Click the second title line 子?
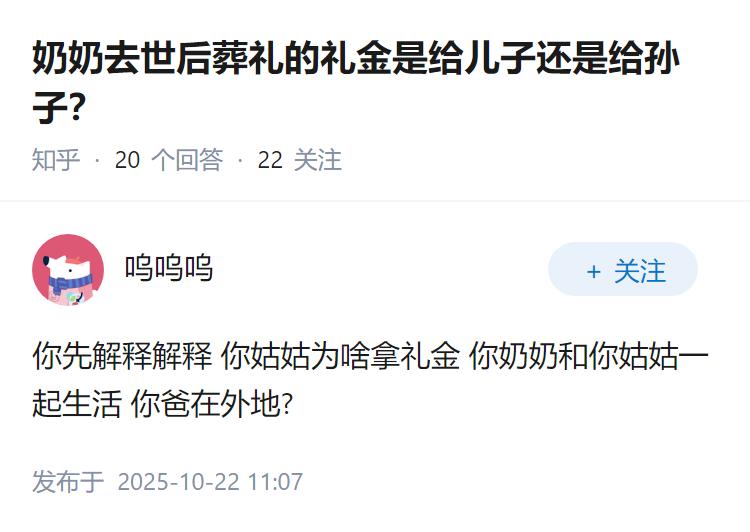The height and width of the screenshot is (532, 750). (59, 108)
